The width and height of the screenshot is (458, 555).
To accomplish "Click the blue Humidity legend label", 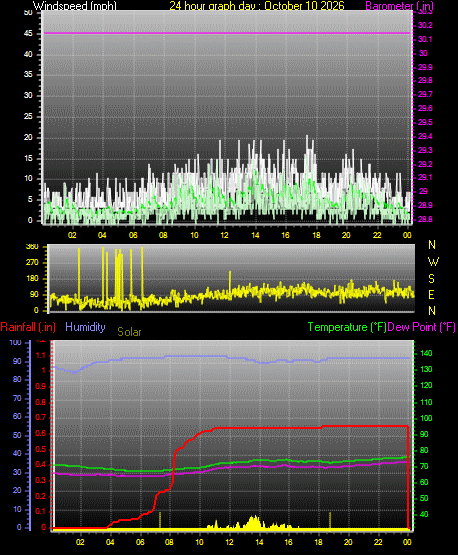I will click(85, 327).
